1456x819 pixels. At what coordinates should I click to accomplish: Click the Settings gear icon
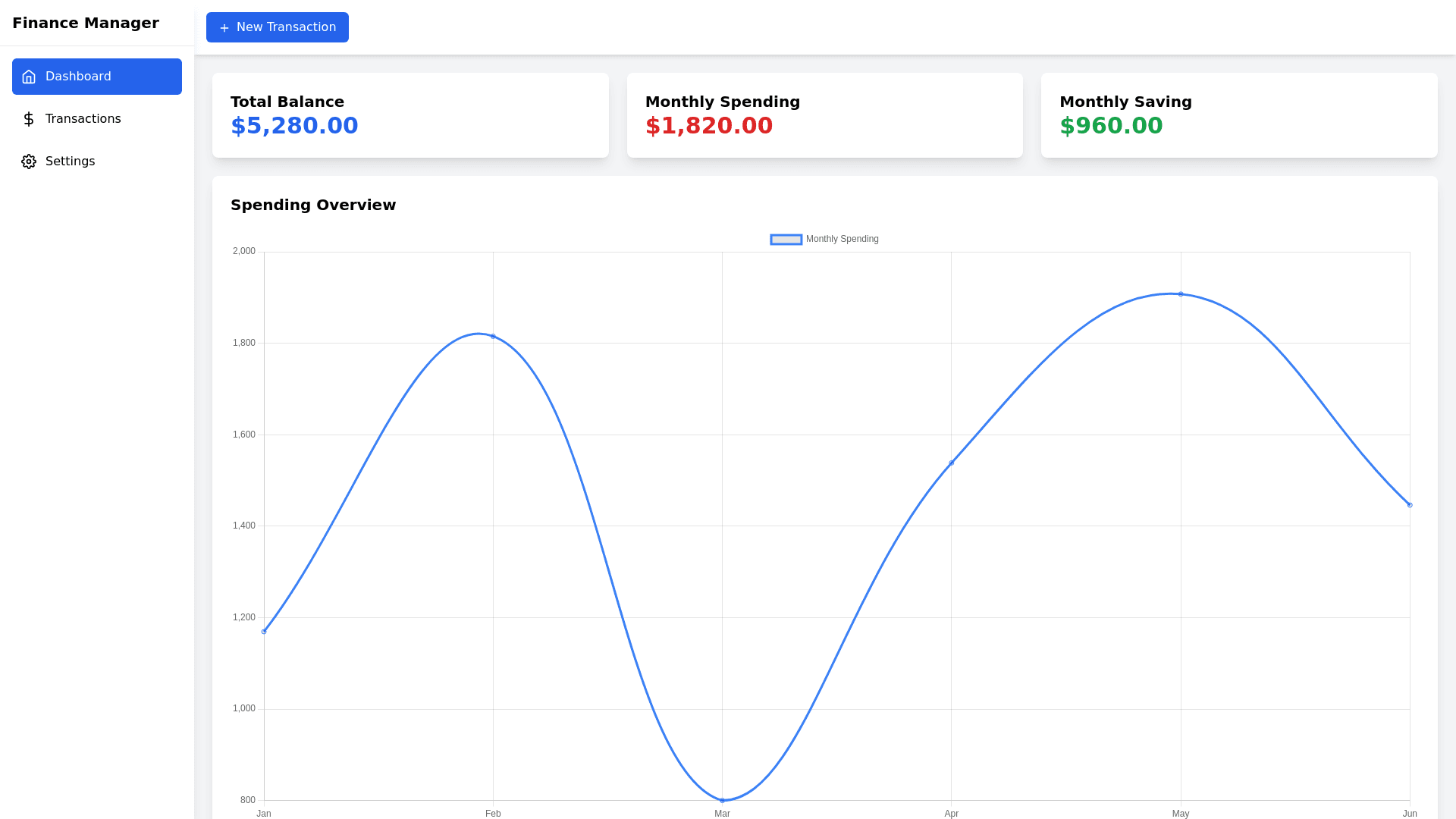click(x=29, y=162)
